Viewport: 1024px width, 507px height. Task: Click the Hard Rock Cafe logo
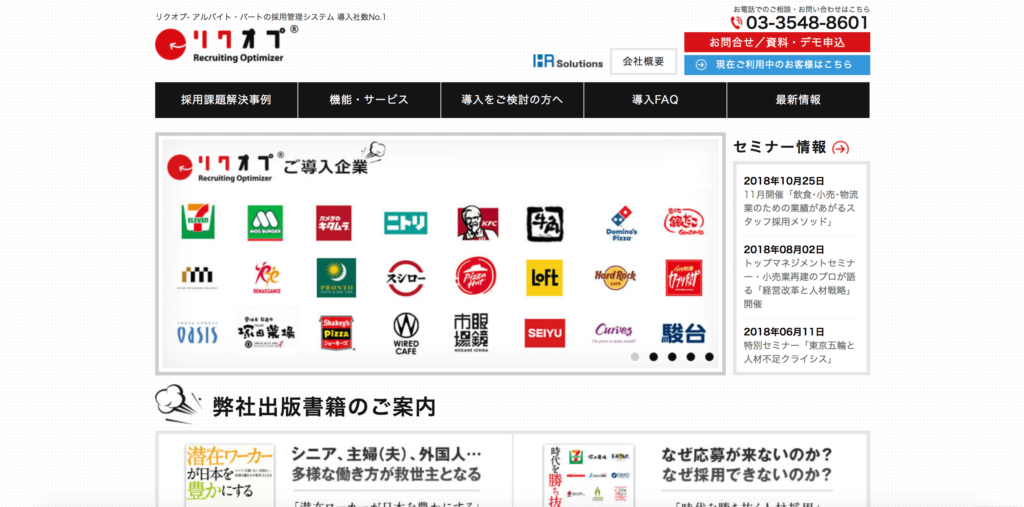click(615, 277)
